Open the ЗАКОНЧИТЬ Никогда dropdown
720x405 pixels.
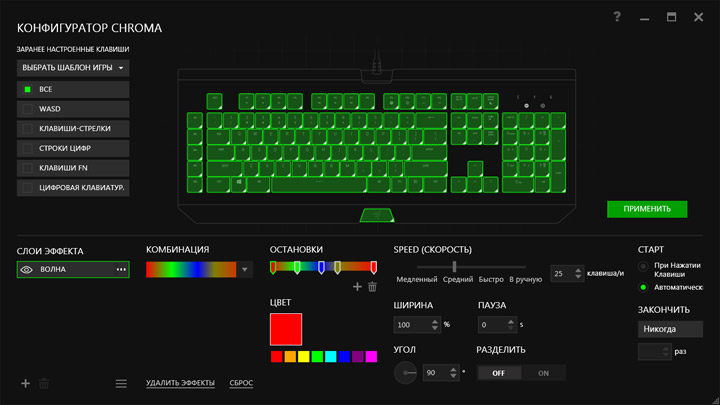670,329
